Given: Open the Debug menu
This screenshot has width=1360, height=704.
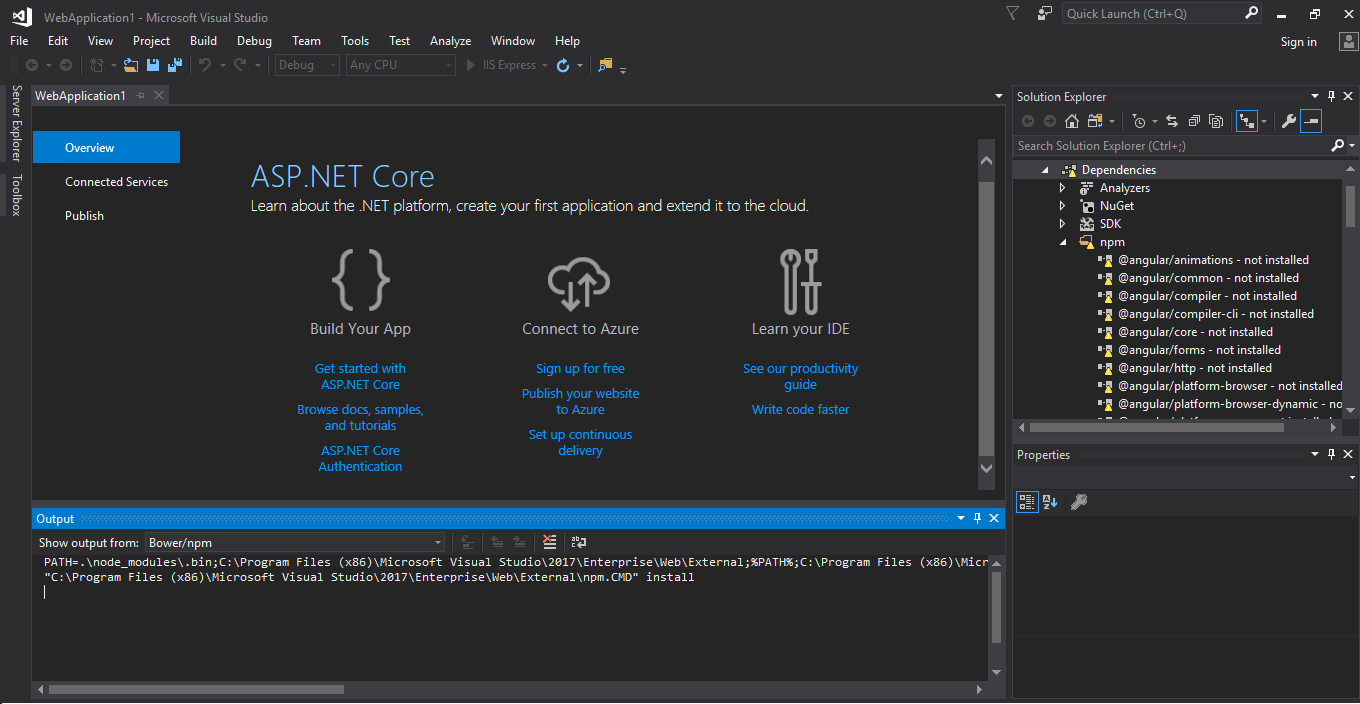Looking at the screenshot, I should pyautogui.click(x=254, y=41).
